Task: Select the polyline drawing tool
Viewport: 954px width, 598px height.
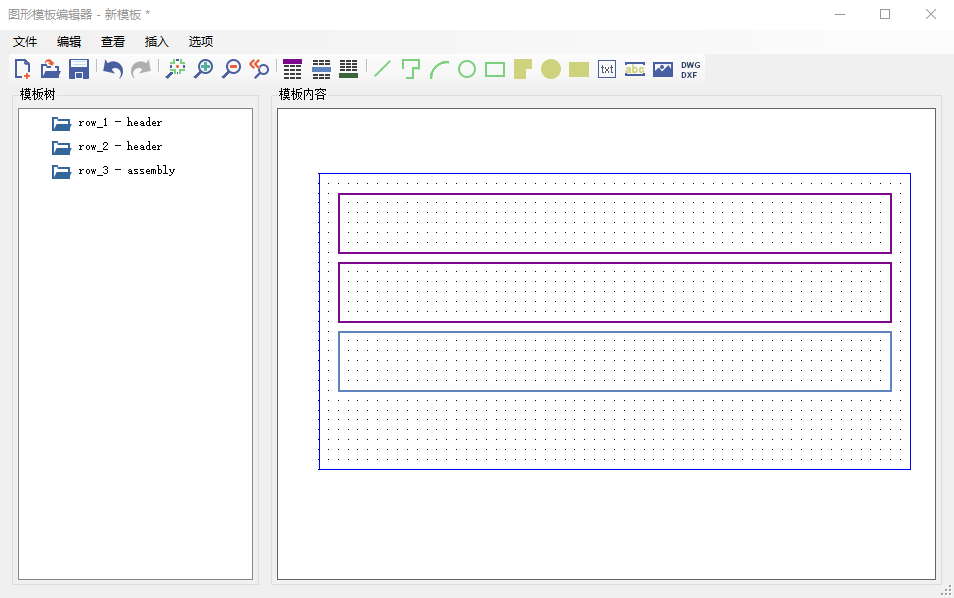Action: pyautogui.click(x=411, y=69)
